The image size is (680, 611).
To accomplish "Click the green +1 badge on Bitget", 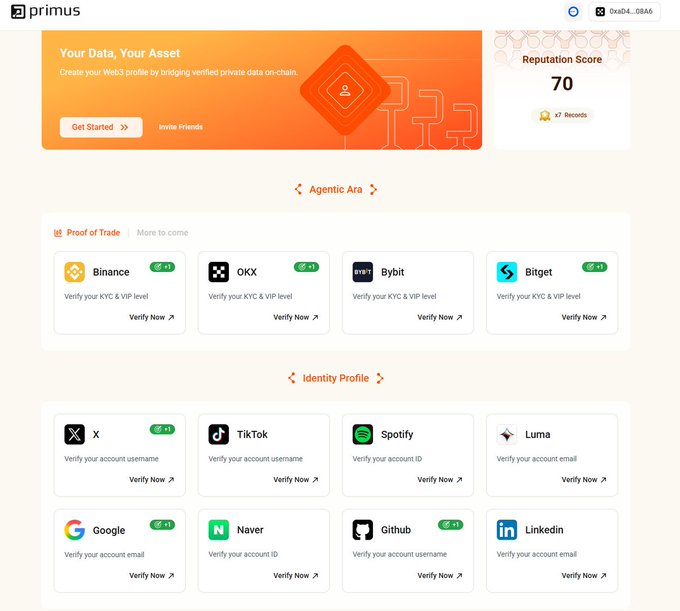I will (x=595, y=267).
